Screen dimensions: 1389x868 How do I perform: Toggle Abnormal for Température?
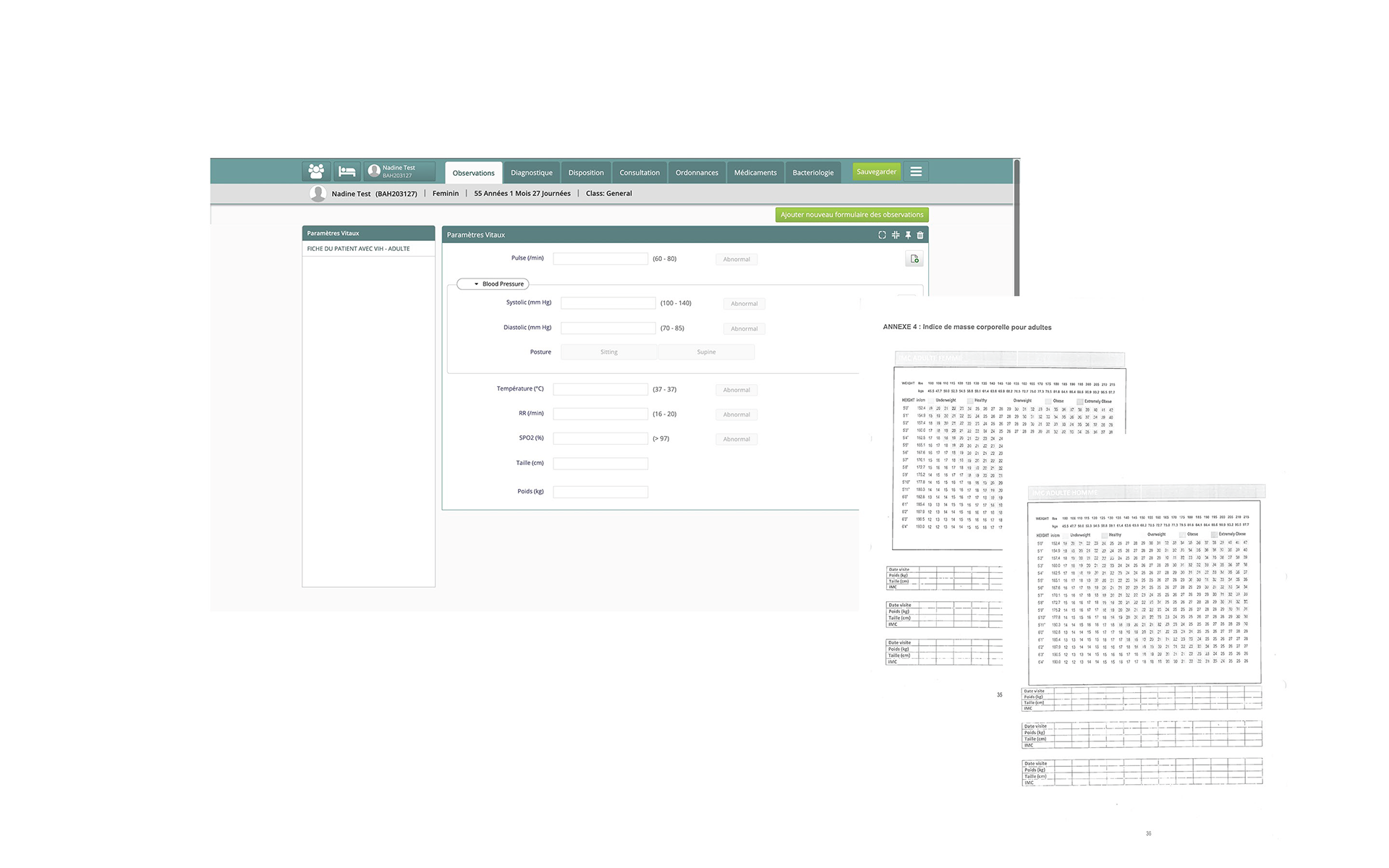736,390
